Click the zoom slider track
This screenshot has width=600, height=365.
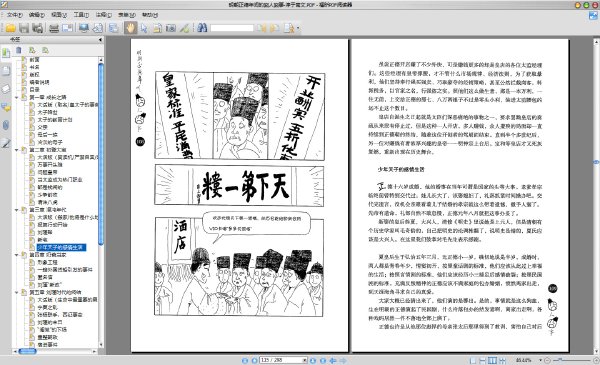(572, 360)
